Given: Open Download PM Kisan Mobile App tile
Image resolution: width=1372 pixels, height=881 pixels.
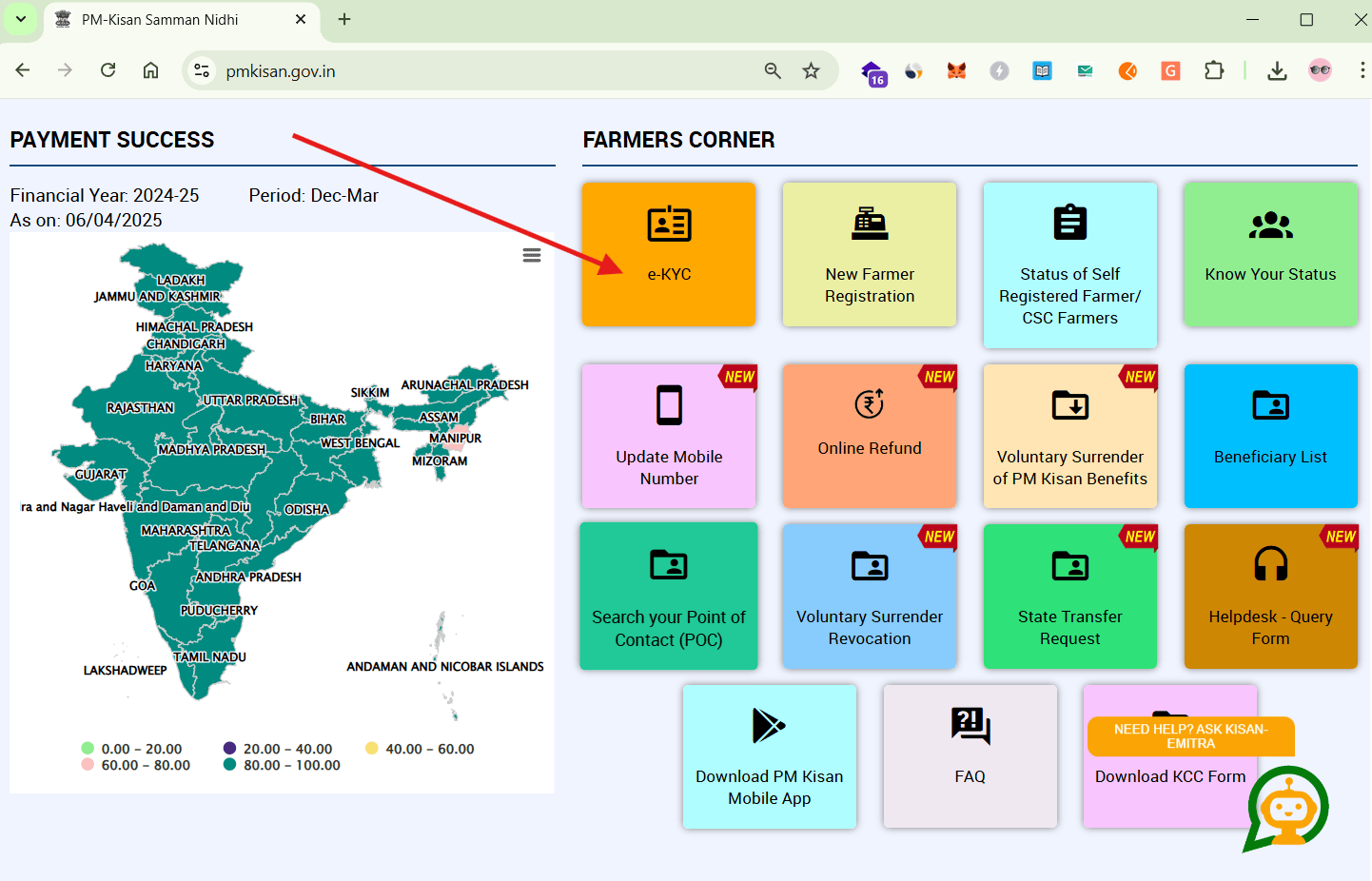Looking at the screenshot, I should (769, 756).
